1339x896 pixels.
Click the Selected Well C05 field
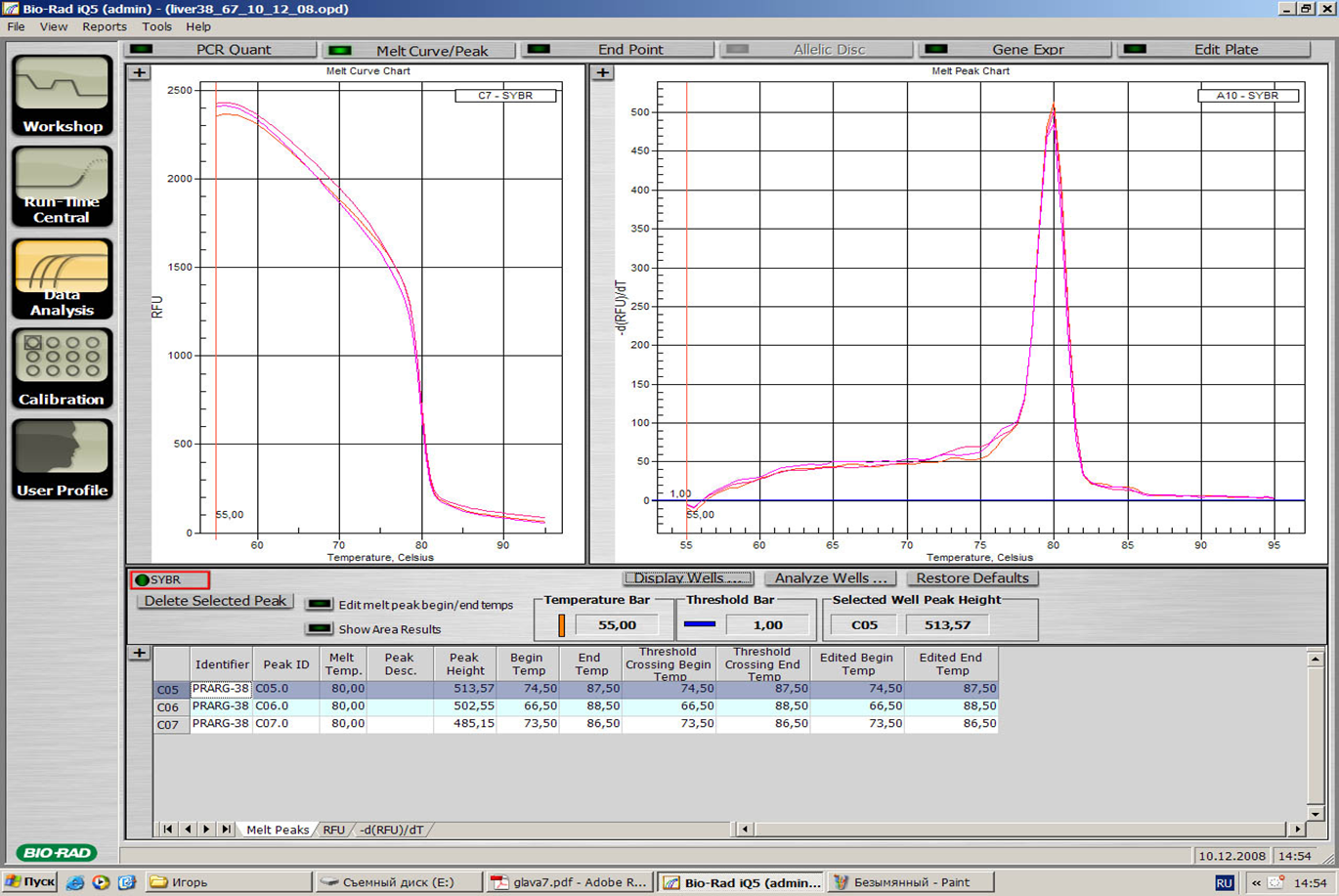(864, 624)
